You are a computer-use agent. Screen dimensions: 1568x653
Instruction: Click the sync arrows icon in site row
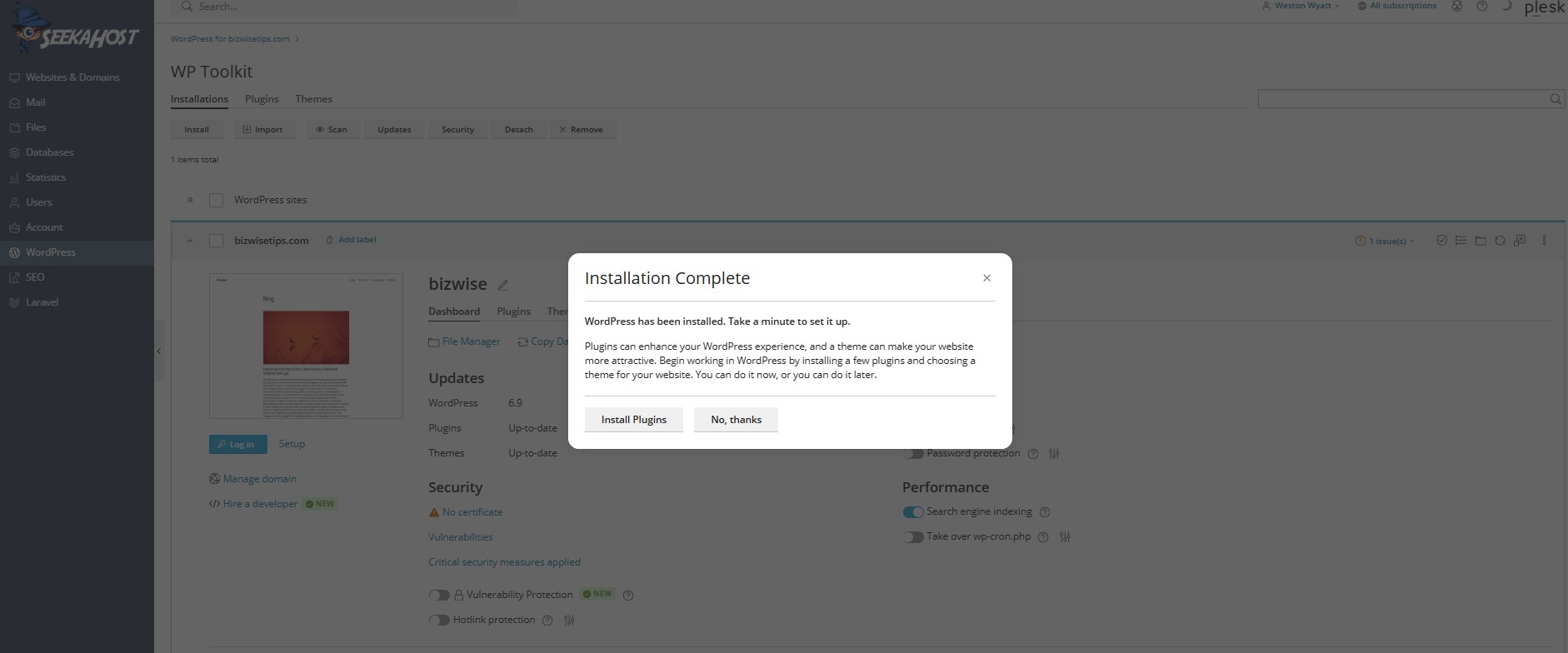coord(1500,241)
